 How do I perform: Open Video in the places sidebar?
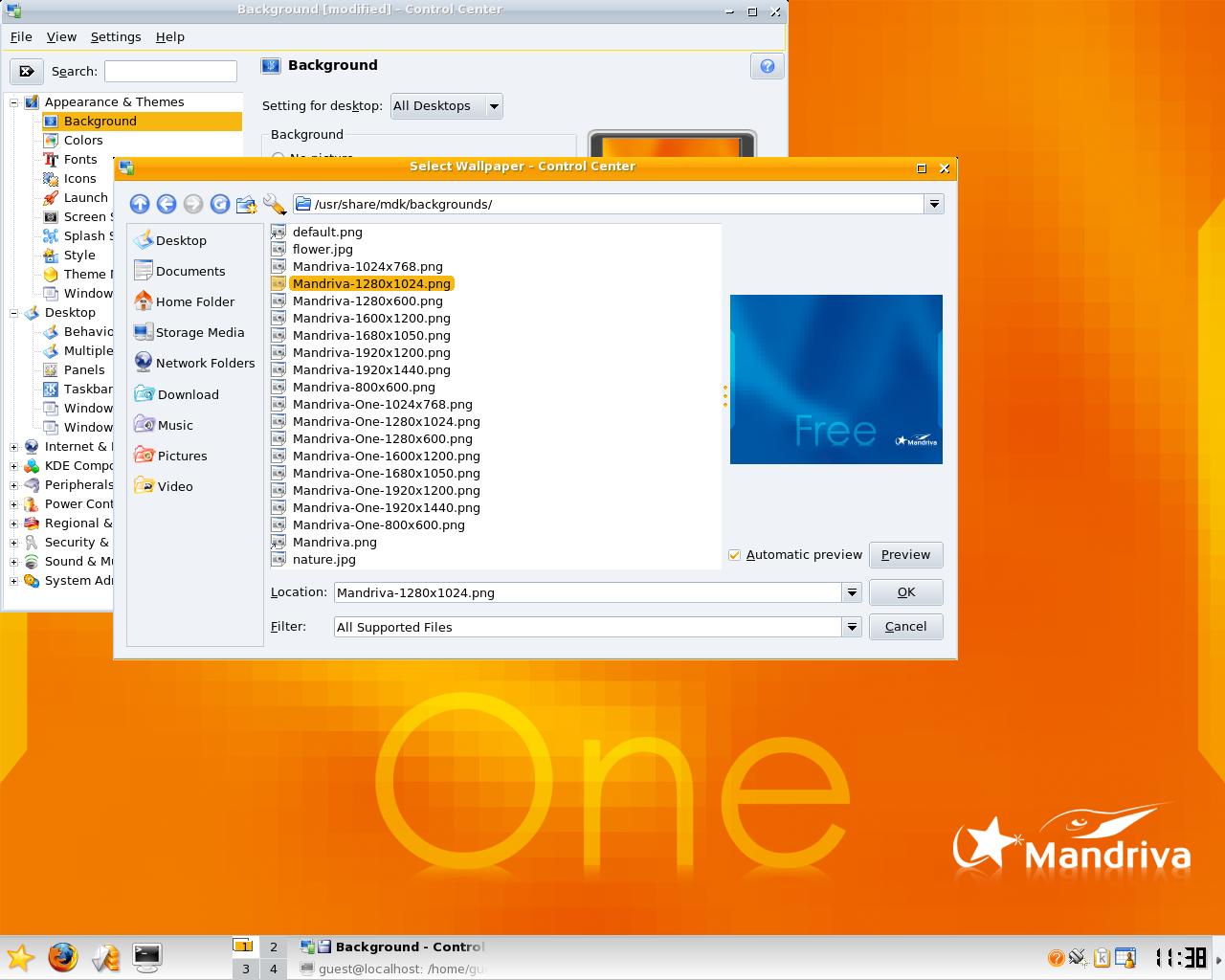pyautogui.click(x=164, y=486)
